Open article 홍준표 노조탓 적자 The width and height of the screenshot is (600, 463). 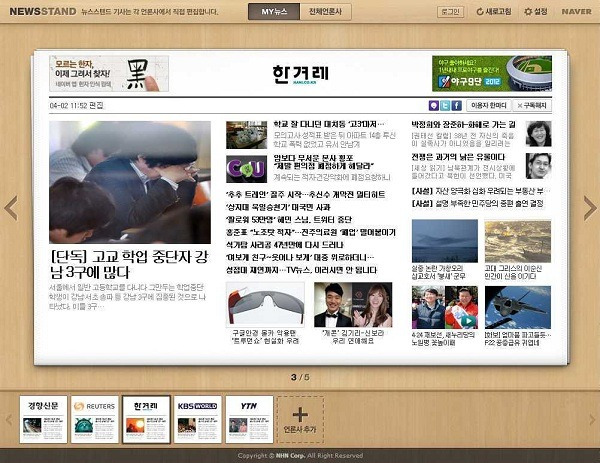pyautogui.click(x=311, y=233)
